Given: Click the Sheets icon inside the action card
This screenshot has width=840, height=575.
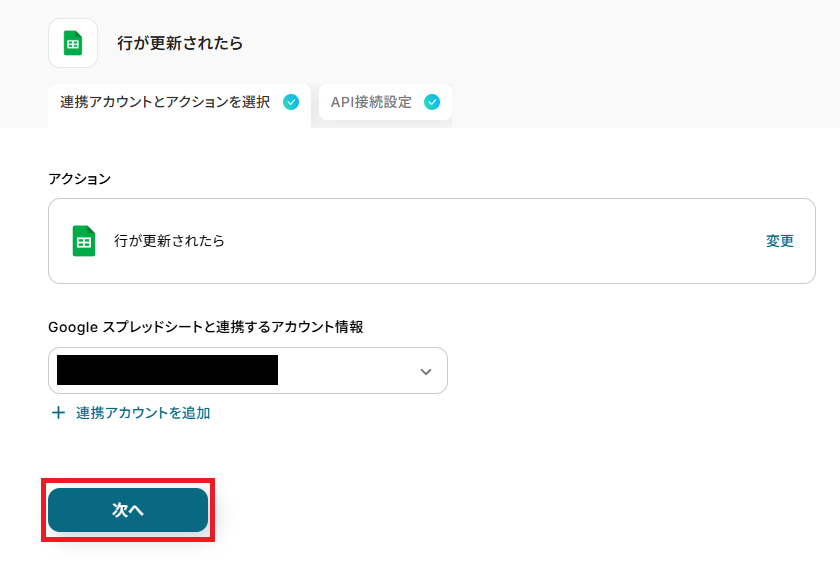Looking at the screenshot, I should coord(84,241).
